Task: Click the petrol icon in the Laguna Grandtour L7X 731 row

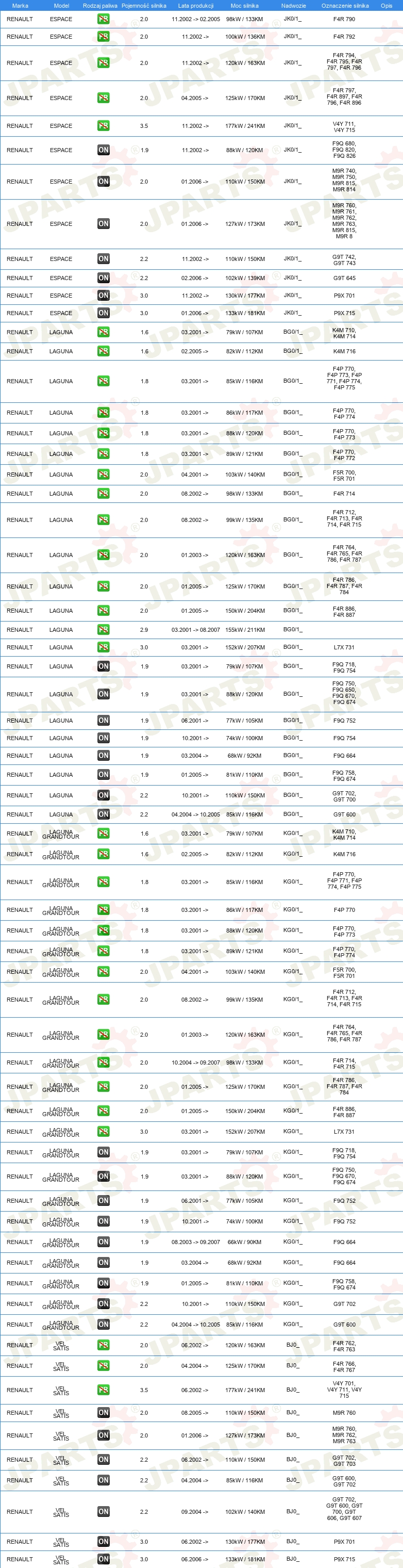Action: click(x=104, y=1131)
